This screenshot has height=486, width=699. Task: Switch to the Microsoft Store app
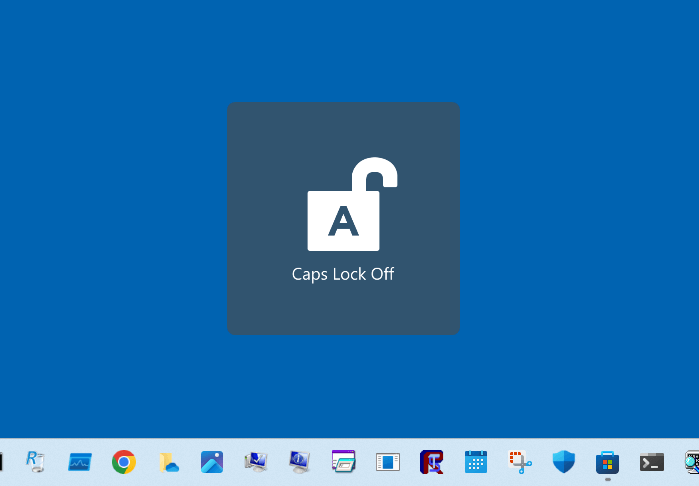click(608, 461)
